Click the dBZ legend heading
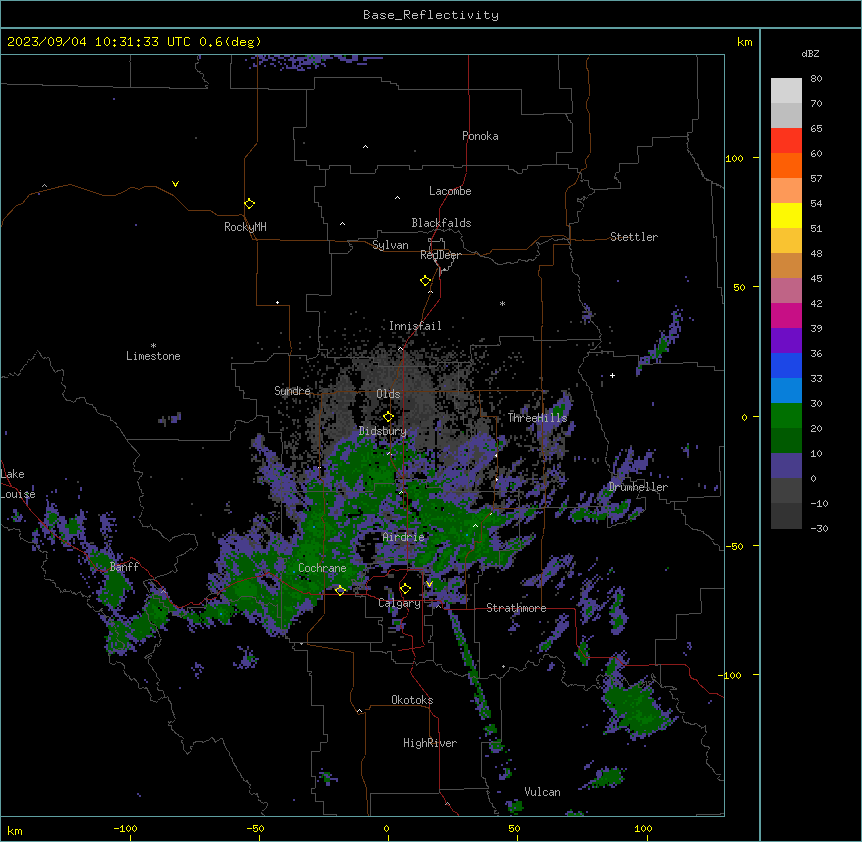The height and width of the screenshot is (842, 862). pyautogui.click(x=810, y=53)
